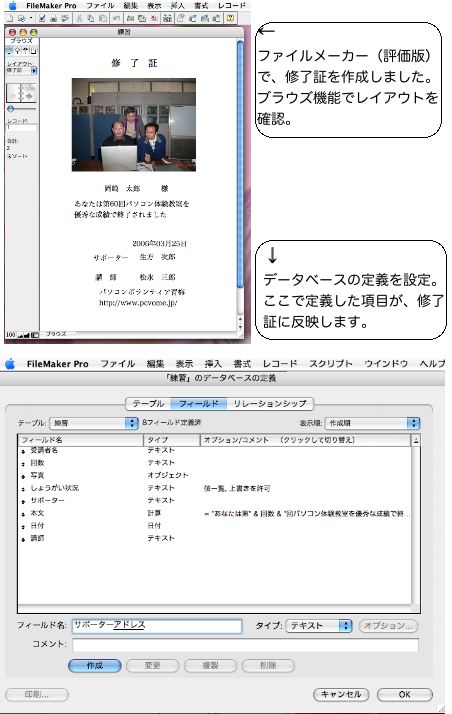452x714 pixels.
Task: Open ファイル menu in top menu bar
Action: click(x=100, y=5)
